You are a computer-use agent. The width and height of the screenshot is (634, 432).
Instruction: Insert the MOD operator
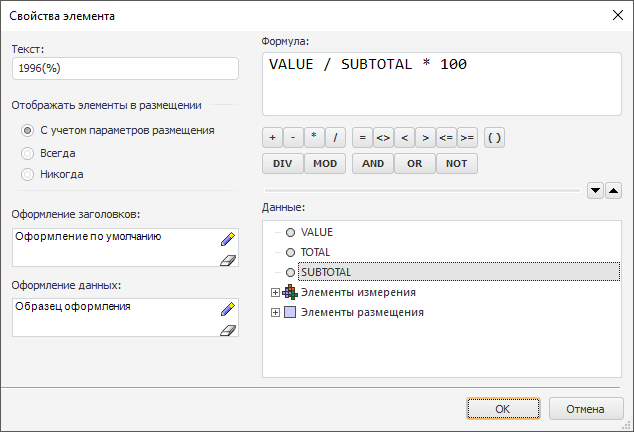[x=325, y=164]
